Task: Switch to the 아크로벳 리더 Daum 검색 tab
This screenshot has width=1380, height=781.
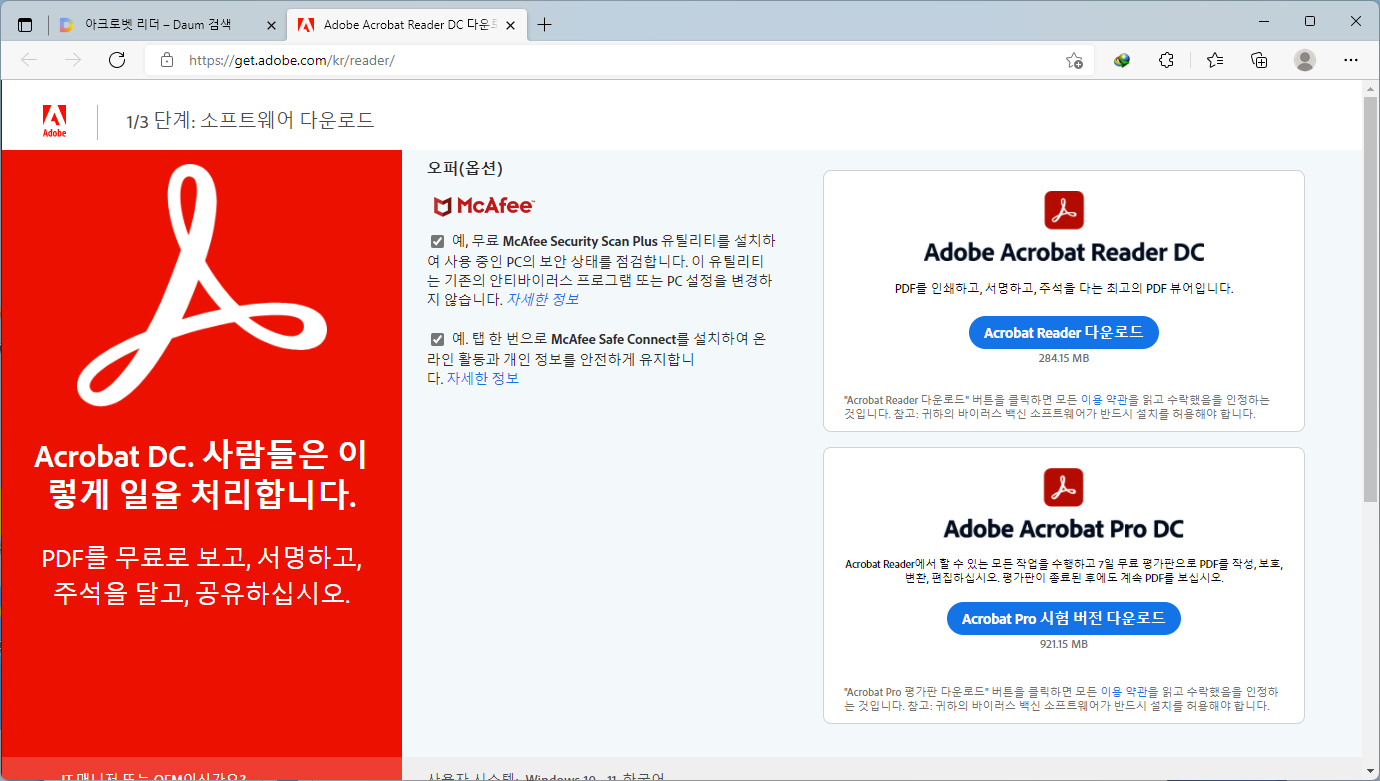Action: click(165, 25)
